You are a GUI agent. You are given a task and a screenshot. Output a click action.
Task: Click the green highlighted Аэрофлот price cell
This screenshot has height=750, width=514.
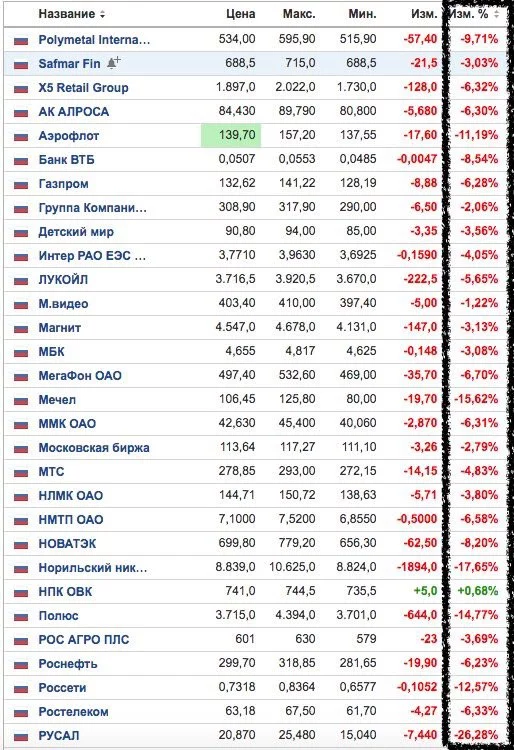click(x=231, y=135)
